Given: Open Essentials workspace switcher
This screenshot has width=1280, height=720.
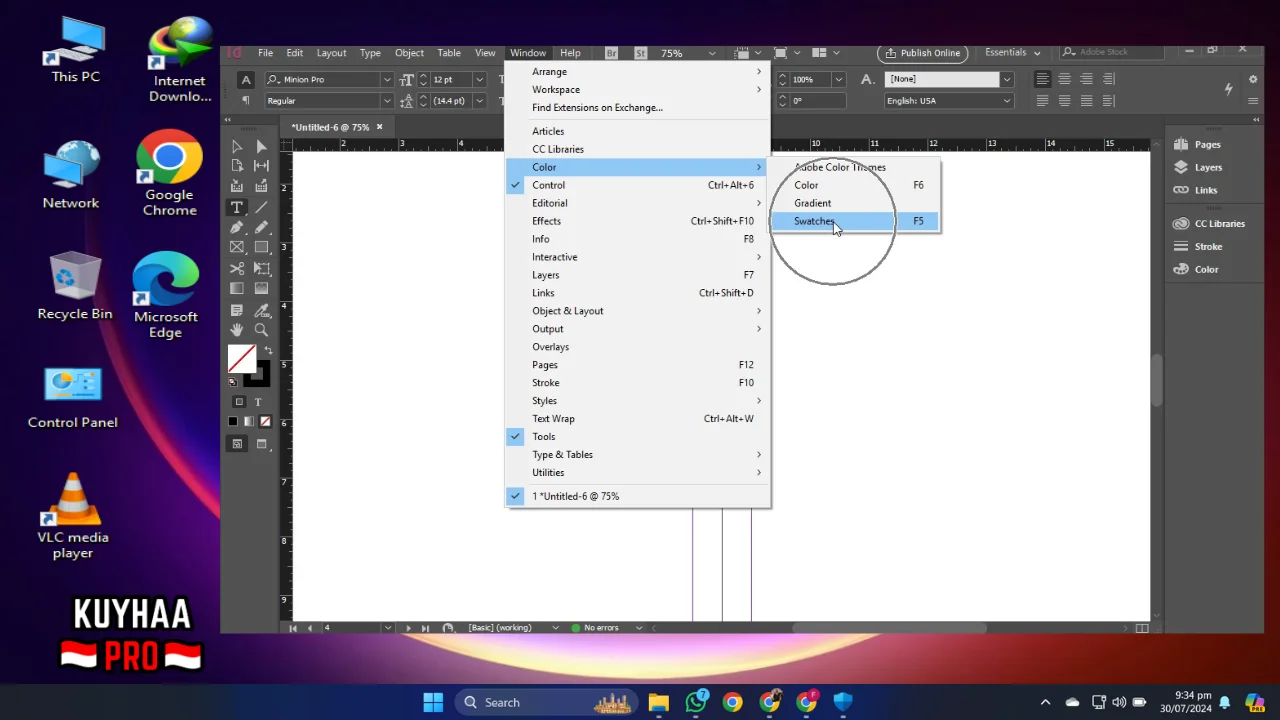Looking at the screenshot, I should tap(1013, 53).
